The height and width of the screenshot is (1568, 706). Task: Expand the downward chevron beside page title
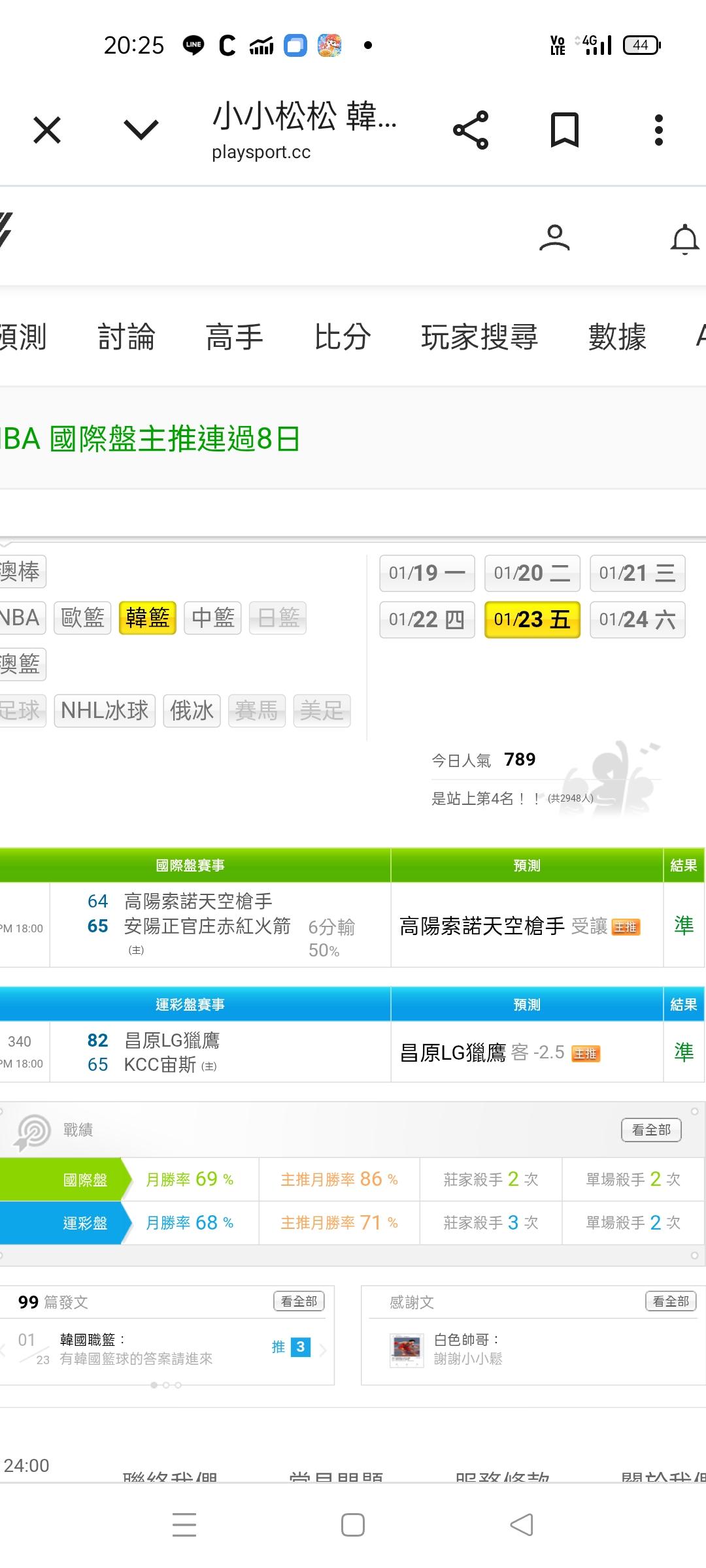[x=141, y=130]
